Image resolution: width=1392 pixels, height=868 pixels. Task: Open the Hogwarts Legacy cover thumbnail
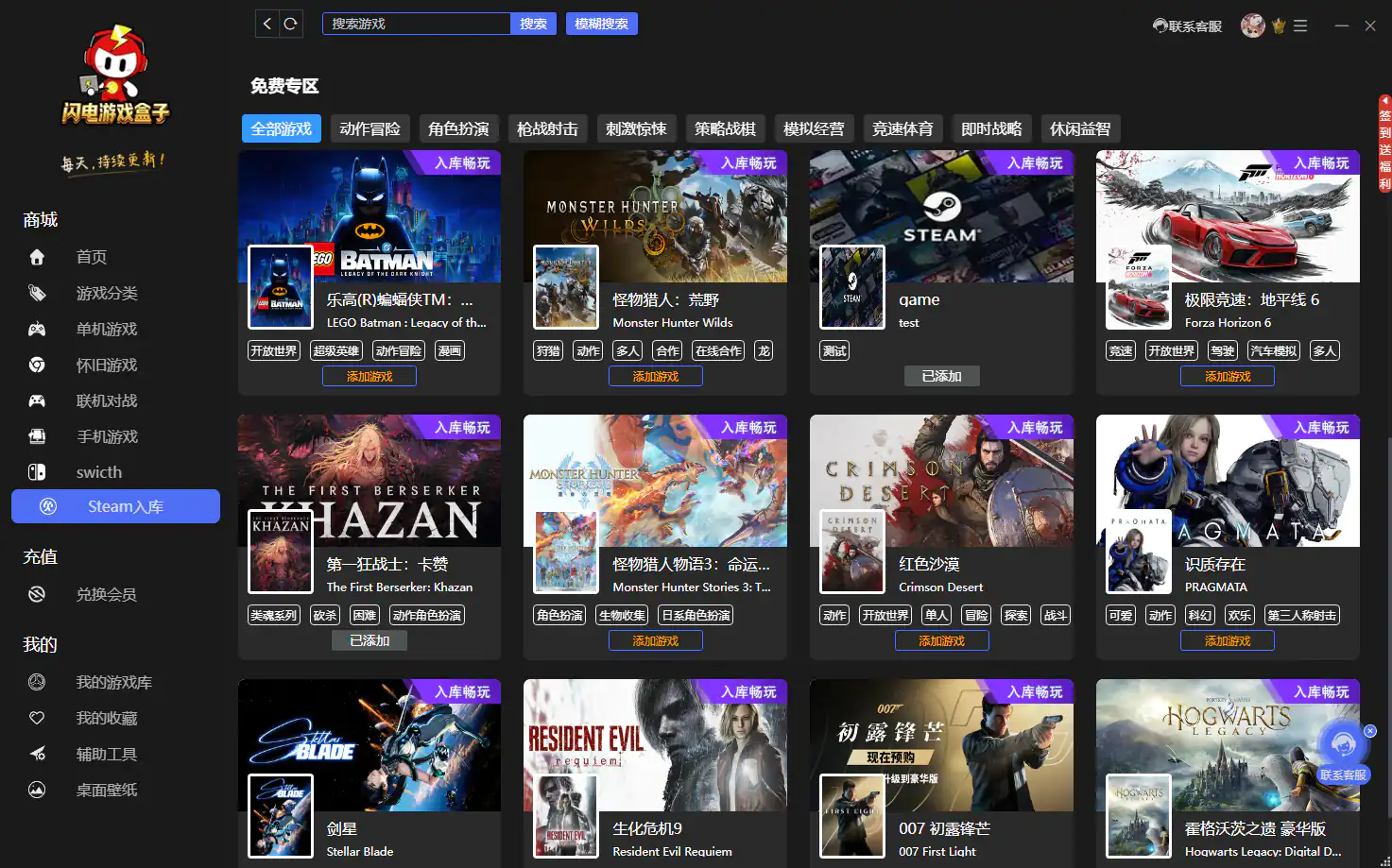(1139, 816)
